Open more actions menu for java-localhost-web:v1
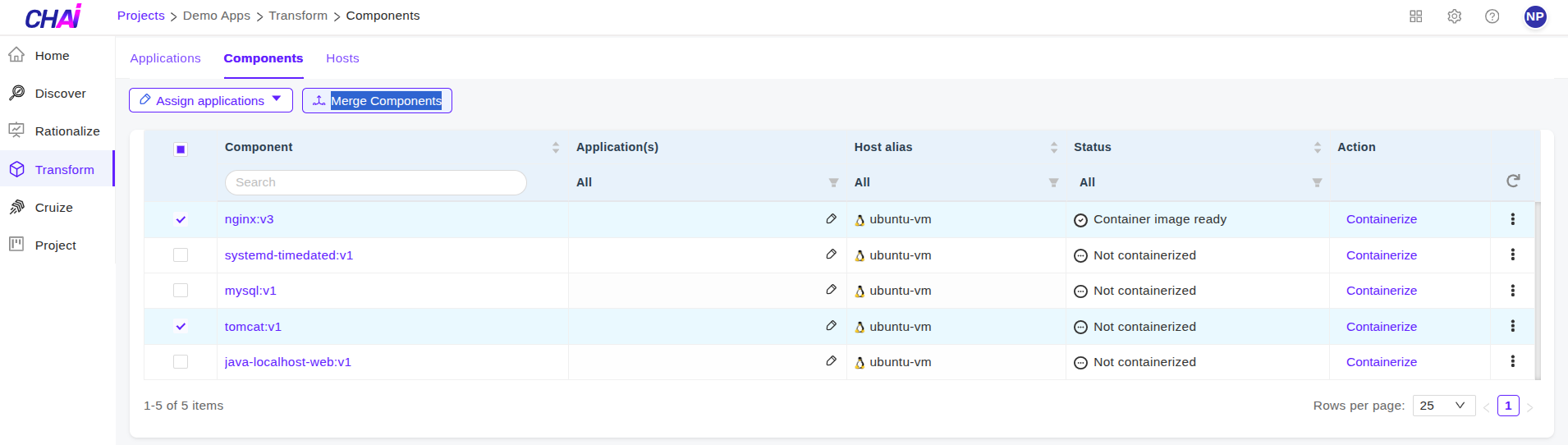This screenshot has height=445, width=1568. pyautogui.click(x=1513, y=361)
